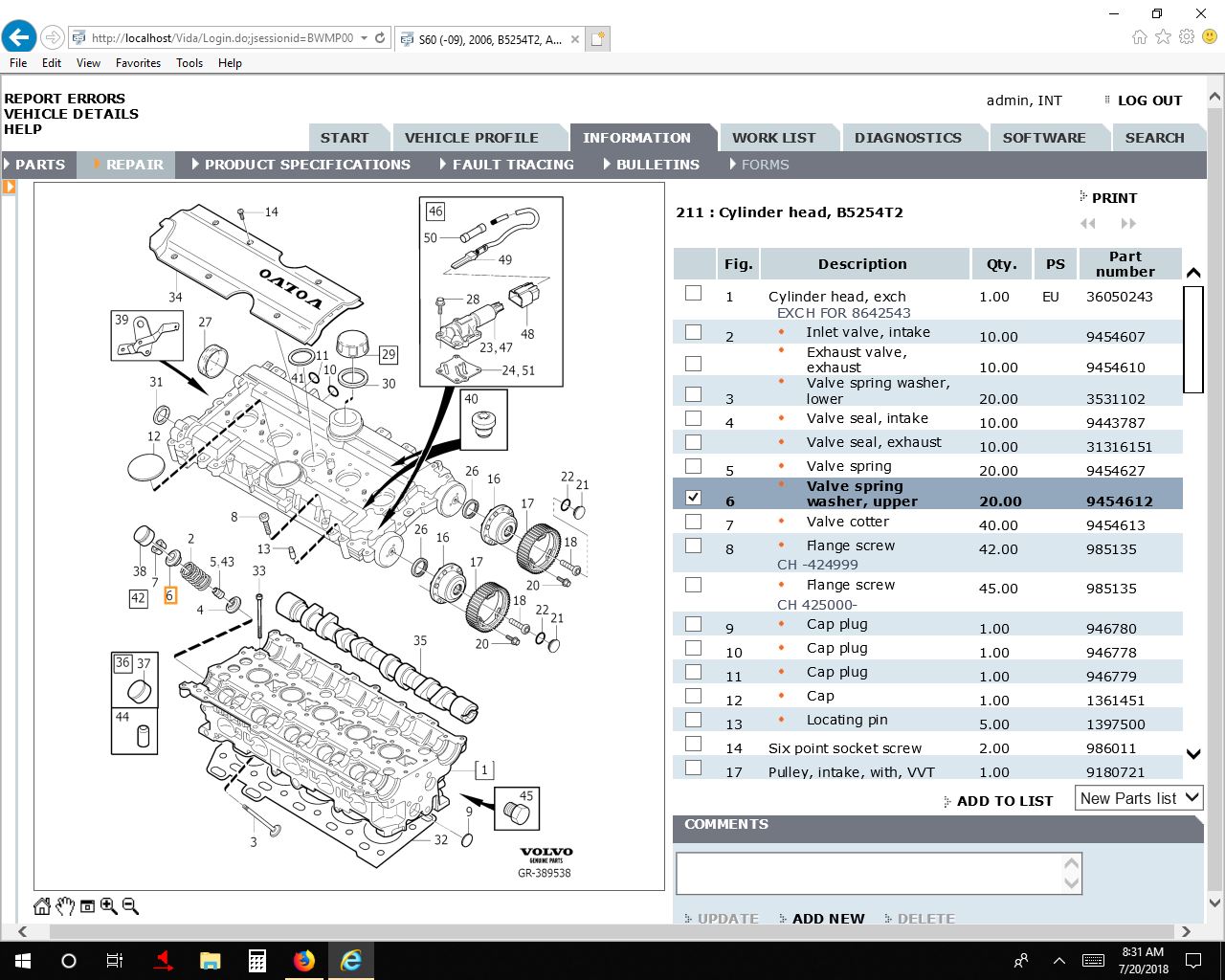Viewport: 1225px width, 980px height.
Task: Click the orange side panel expand arrow
Action: coord(10,187)
